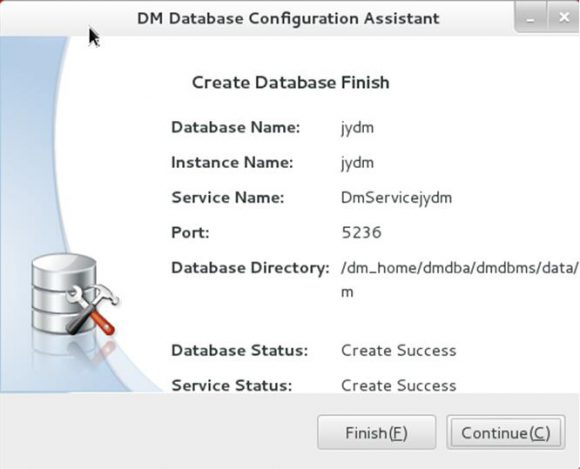Image resolution: width=580 pixels, height=469 pixels.
Task: Click the Finish(F) button
Action: 377,432
